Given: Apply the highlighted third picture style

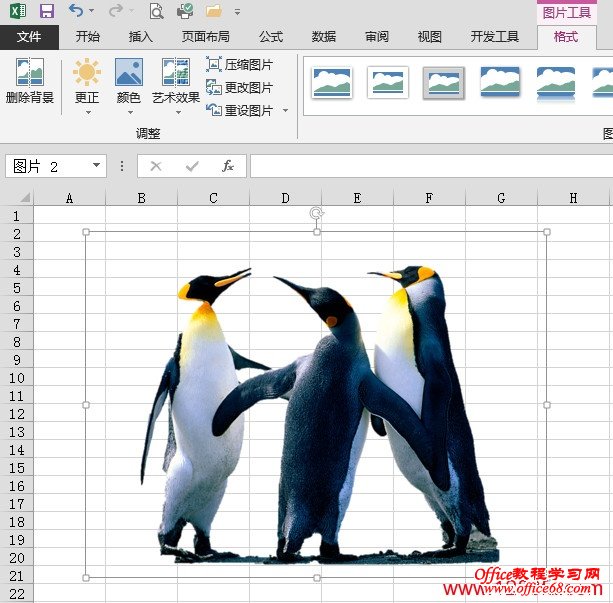Looking at the screenshot, I should (443, 82).
